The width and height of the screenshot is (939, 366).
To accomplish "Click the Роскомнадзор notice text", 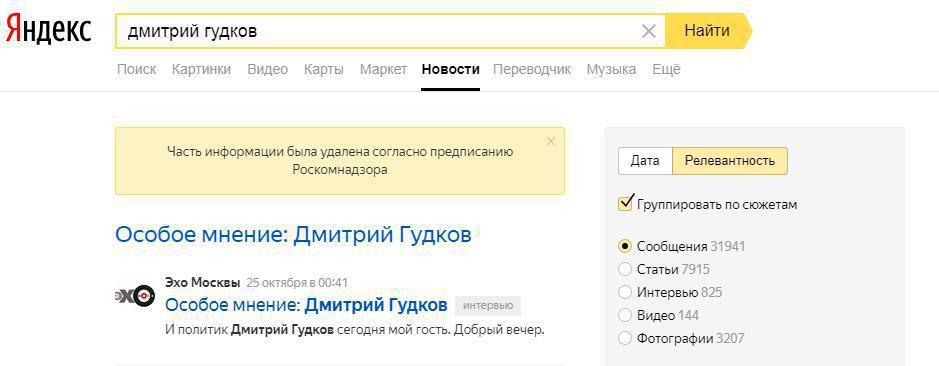I will point(340,161).
